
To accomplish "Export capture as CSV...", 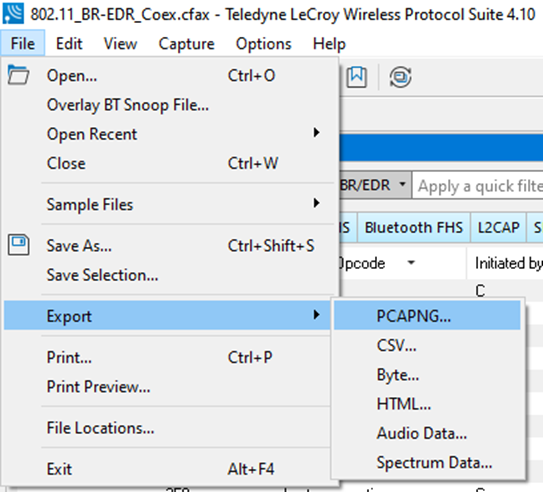I will pos(427,345).
